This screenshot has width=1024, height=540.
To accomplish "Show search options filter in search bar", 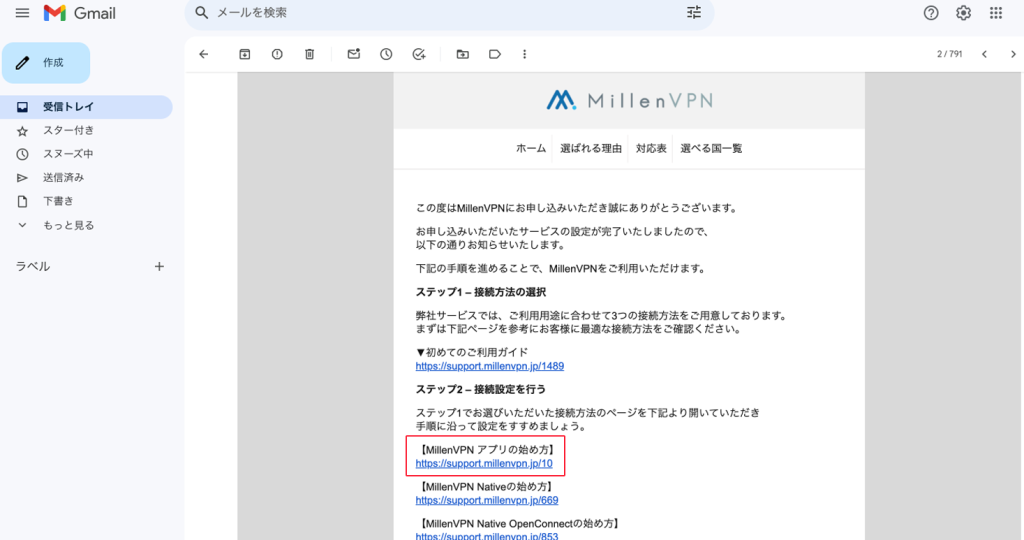I will [694, 13].
